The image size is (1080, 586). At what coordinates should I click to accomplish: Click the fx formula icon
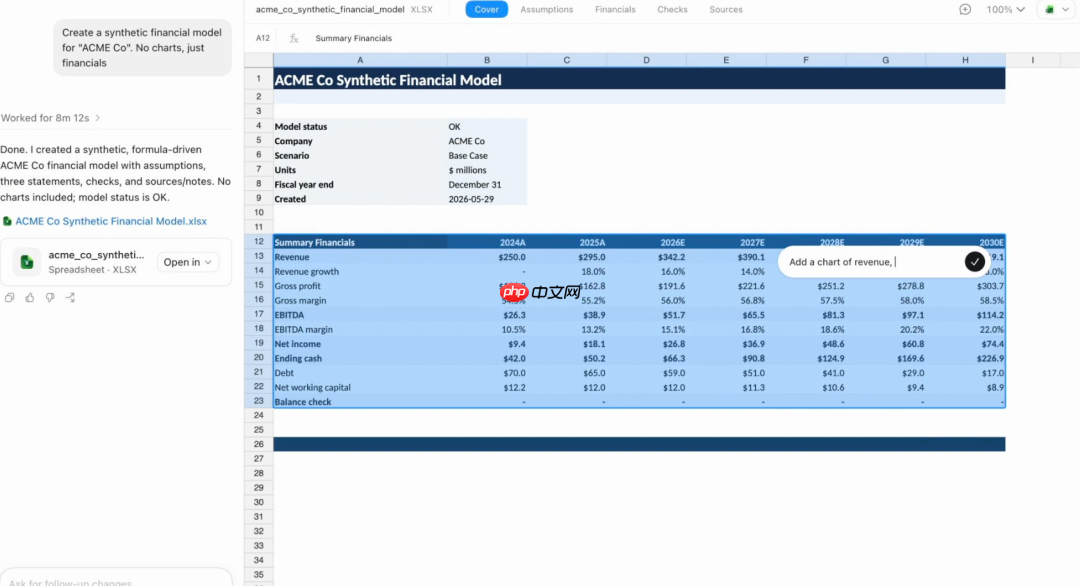(294, 39)
